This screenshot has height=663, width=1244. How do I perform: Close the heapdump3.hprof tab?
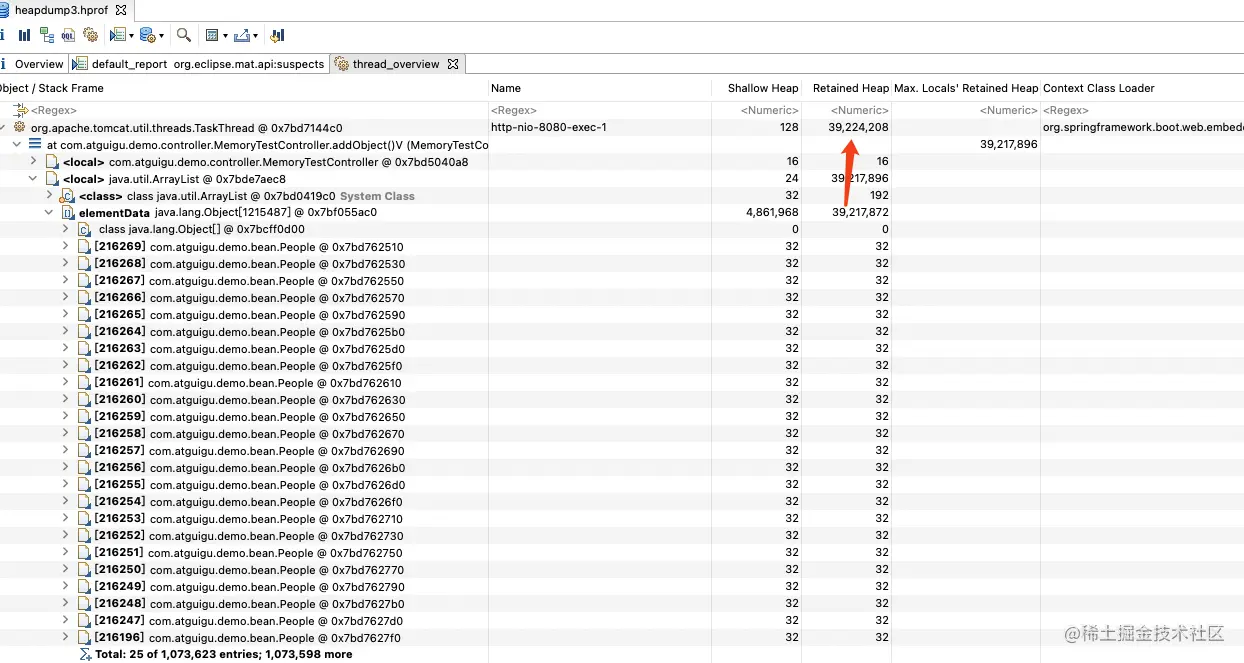coord(121,9)
